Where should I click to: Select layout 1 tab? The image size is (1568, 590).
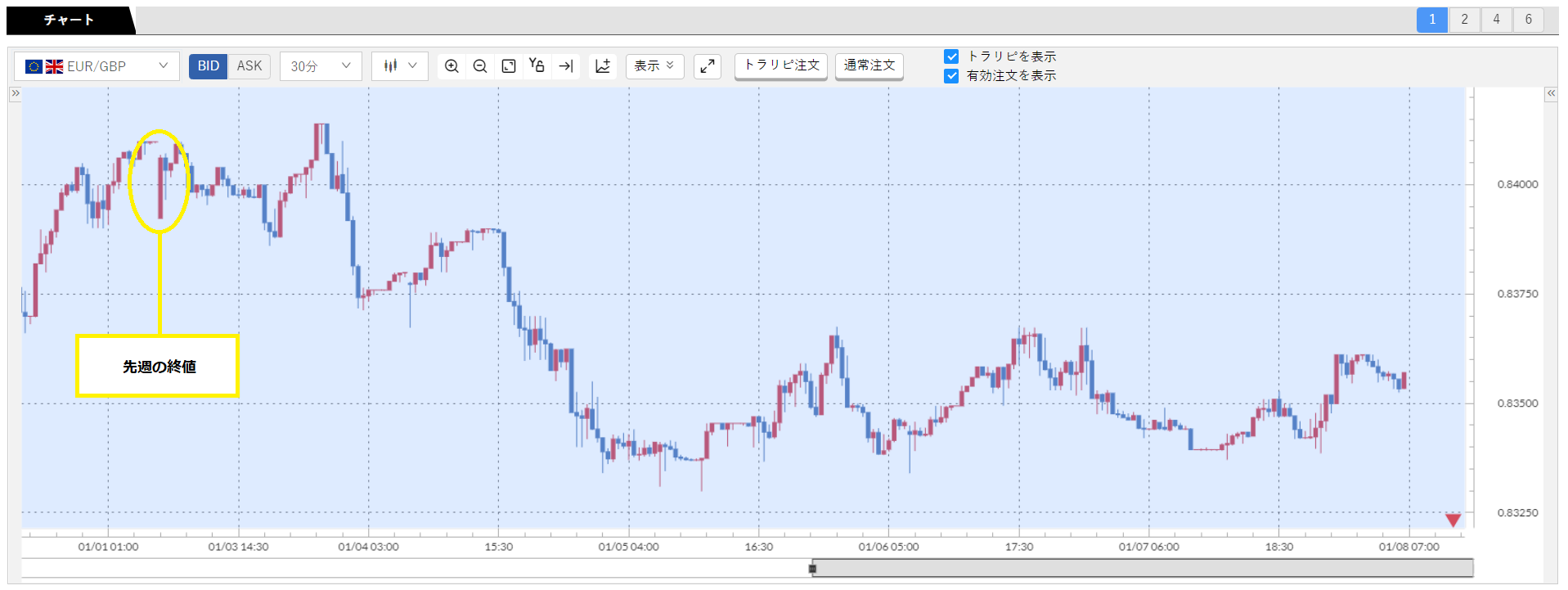1432,20
